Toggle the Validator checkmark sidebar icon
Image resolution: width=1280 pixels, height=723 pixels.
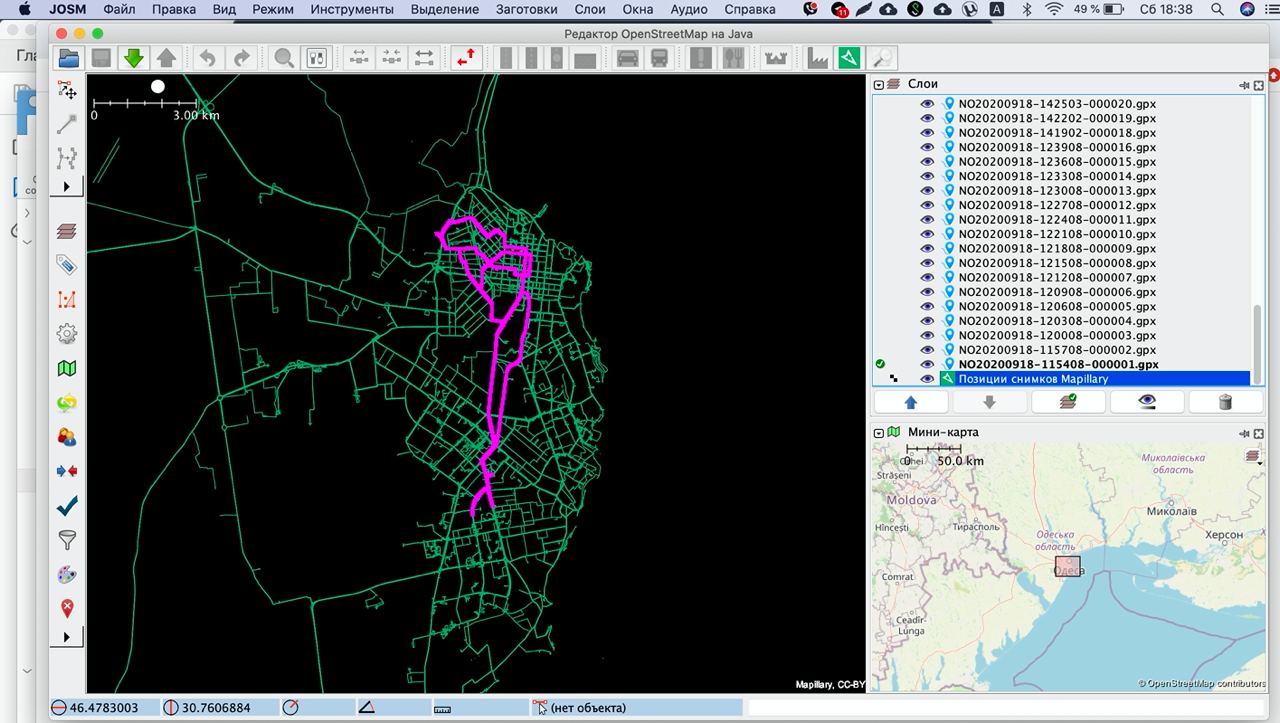click(67, 506)
